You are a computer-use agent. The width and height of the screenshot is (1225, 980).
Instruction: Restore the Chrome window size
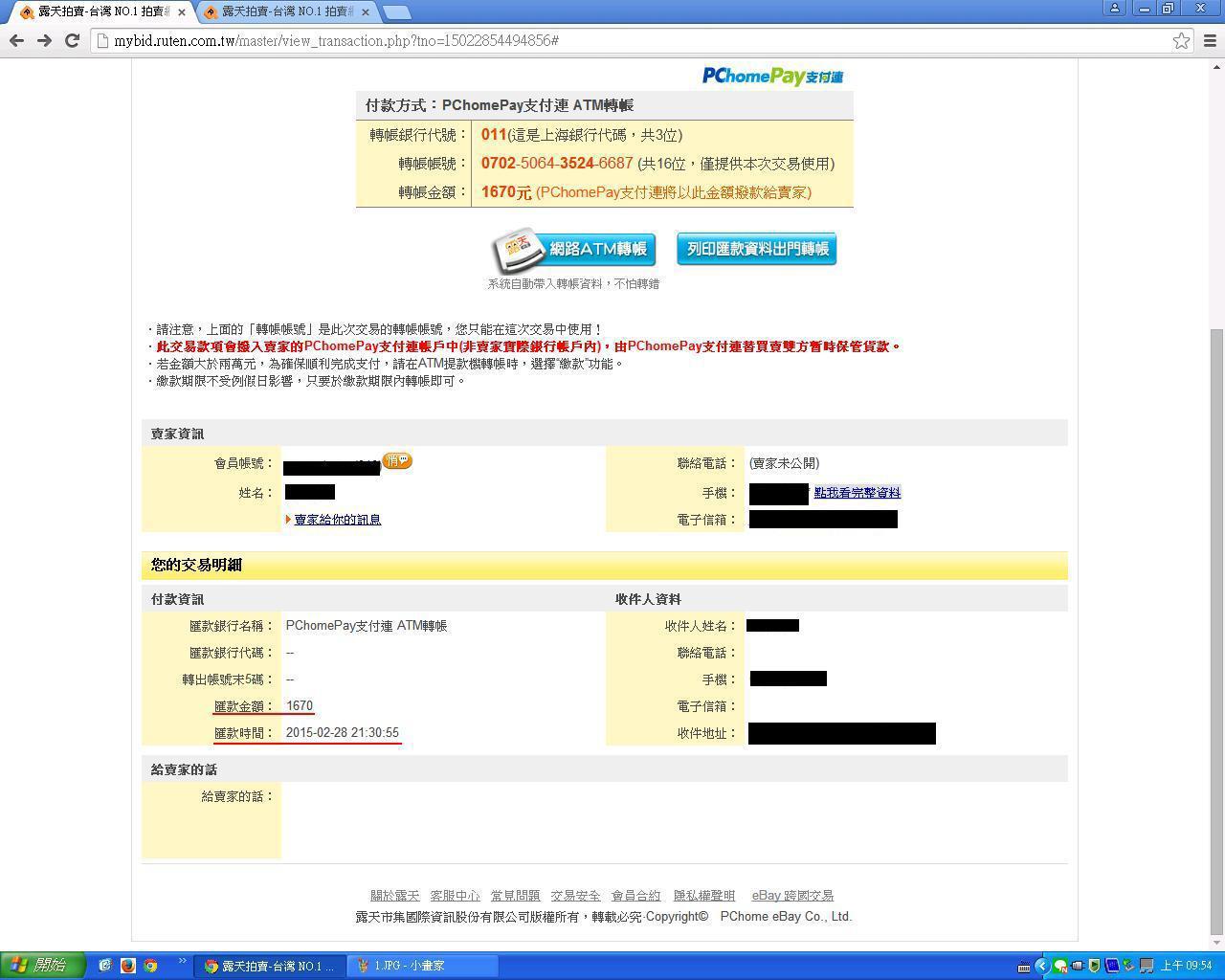(1169, 8)
